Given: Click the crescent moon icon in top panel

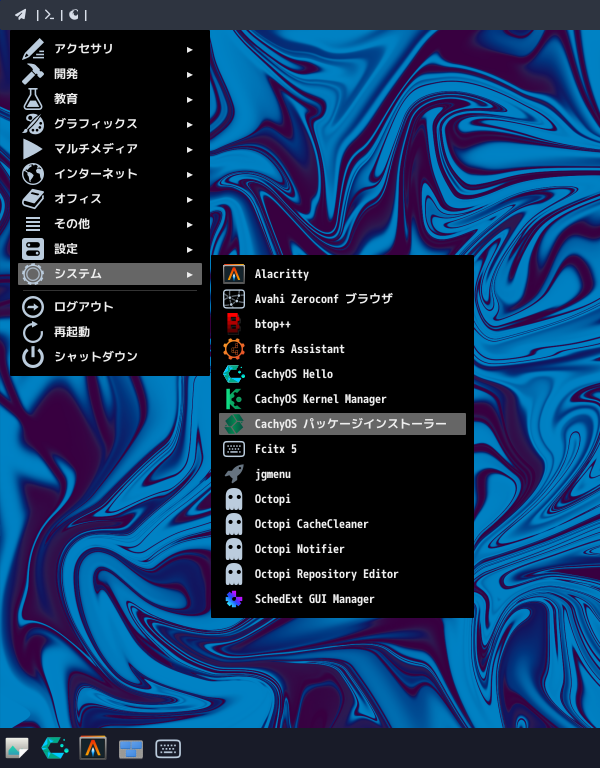Looking at the screenshot, I should click(73, 15).
